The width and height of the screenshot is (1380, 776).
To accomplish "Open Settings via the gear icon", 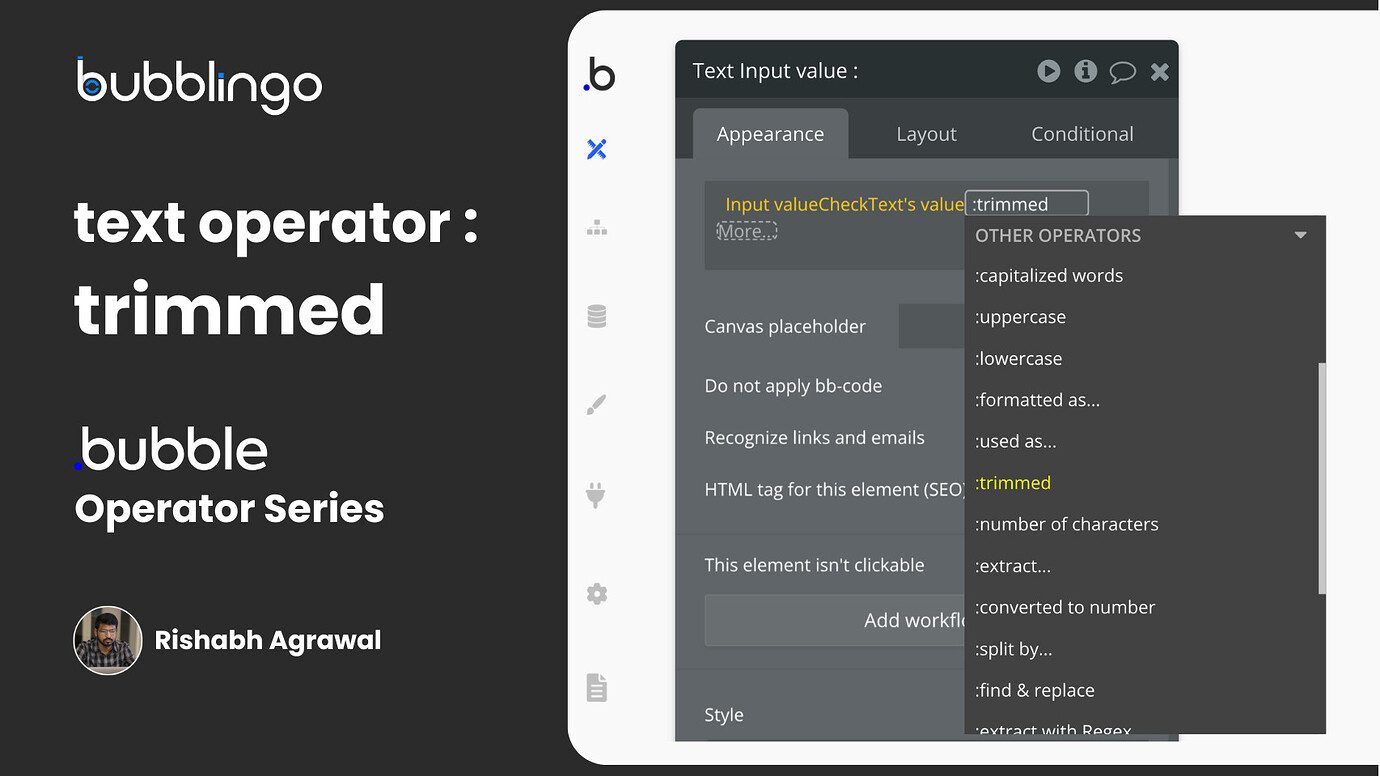I will [597, 593].
